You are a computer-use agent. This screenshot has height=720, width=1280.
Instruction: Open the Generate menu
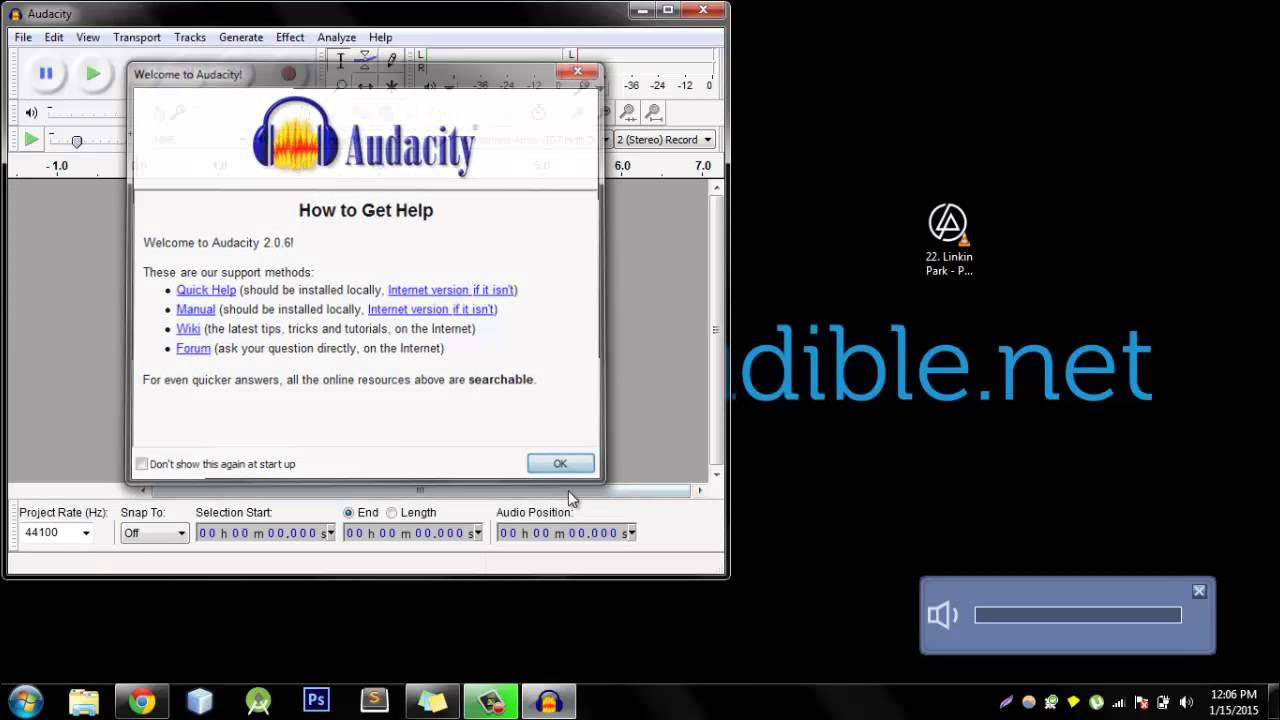point(241,37)
